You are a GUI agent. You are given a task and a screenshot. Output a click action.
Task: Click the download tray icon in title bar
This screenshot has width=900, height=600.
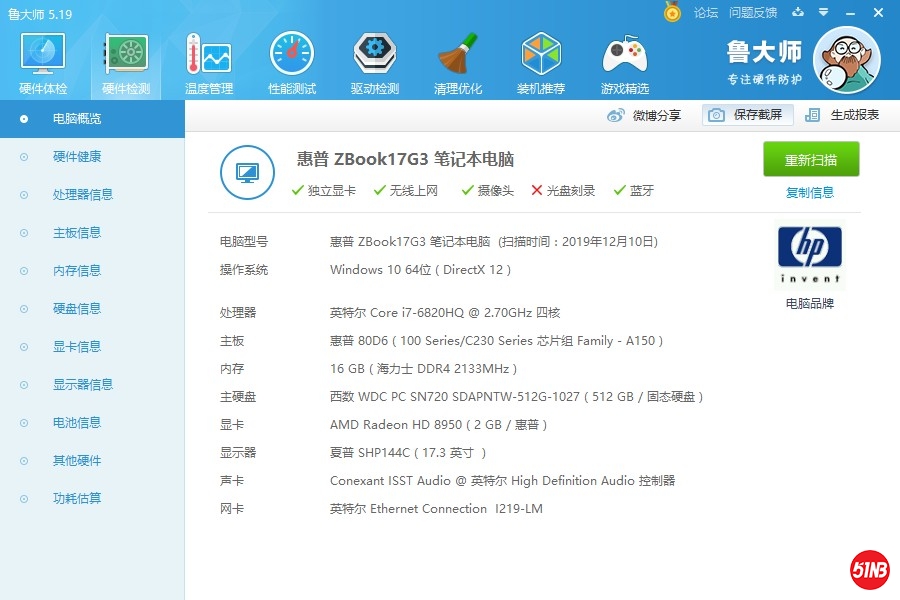point(797,12)
